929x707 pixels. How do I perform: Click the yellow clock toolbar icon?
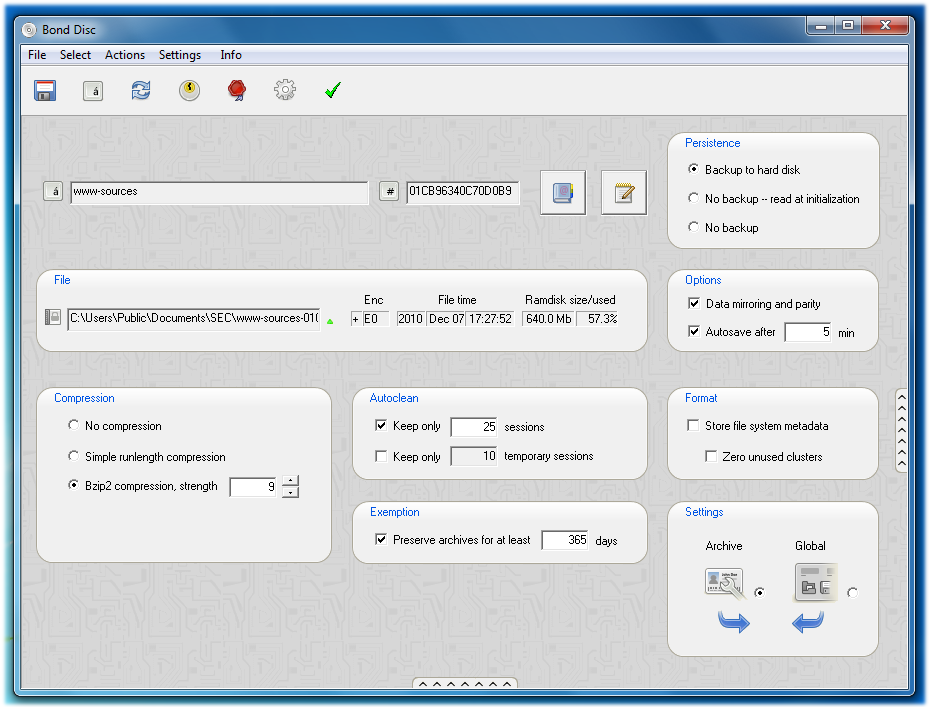pos(189,90)
